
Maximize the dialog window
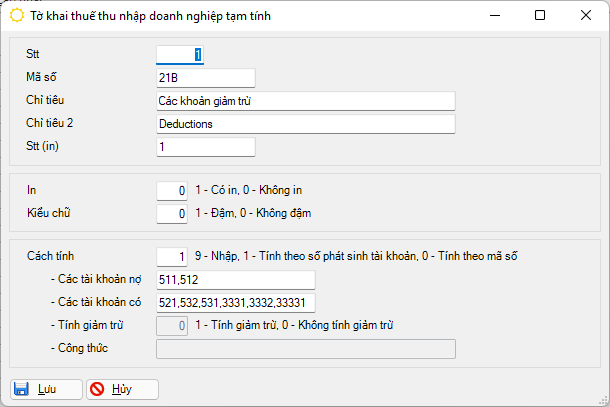coord(540,16)
